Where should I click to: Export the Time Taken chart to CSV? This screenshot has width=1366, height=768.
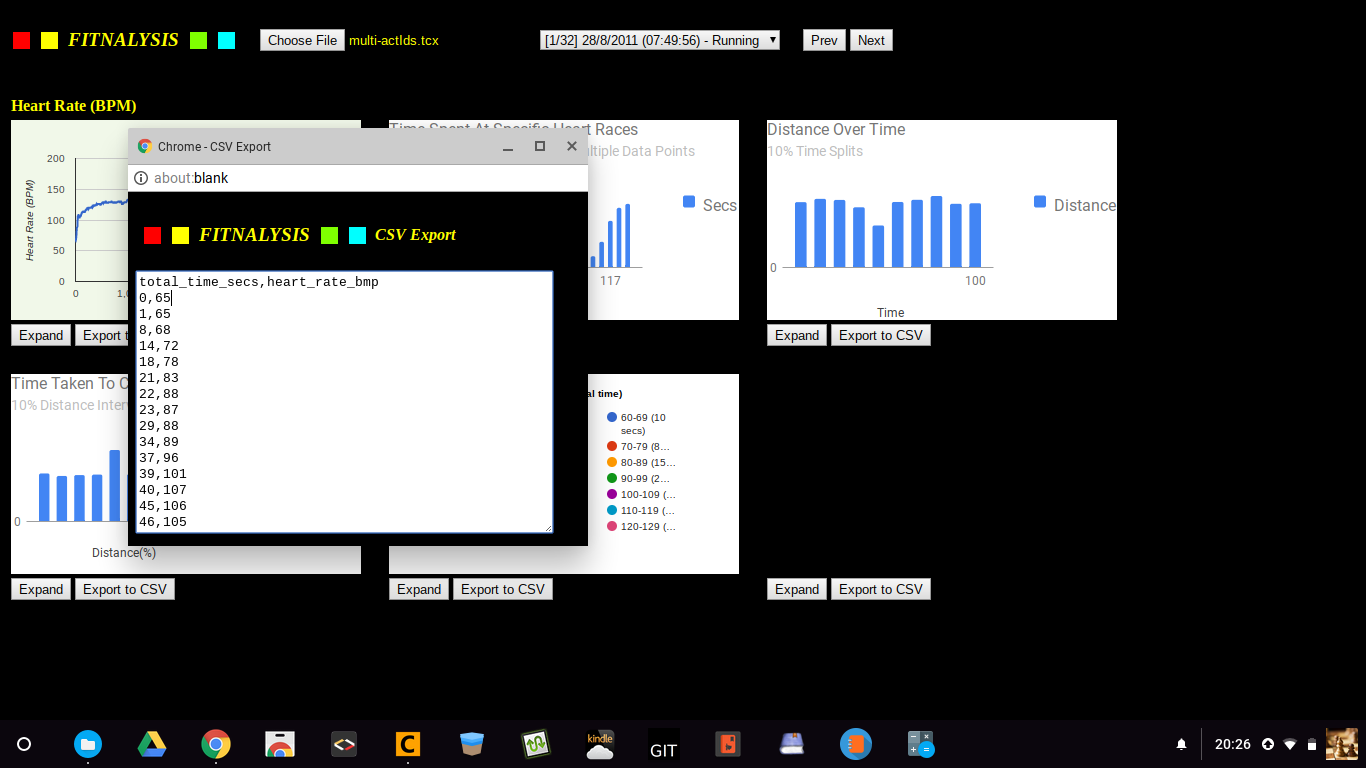click(125, 589)
